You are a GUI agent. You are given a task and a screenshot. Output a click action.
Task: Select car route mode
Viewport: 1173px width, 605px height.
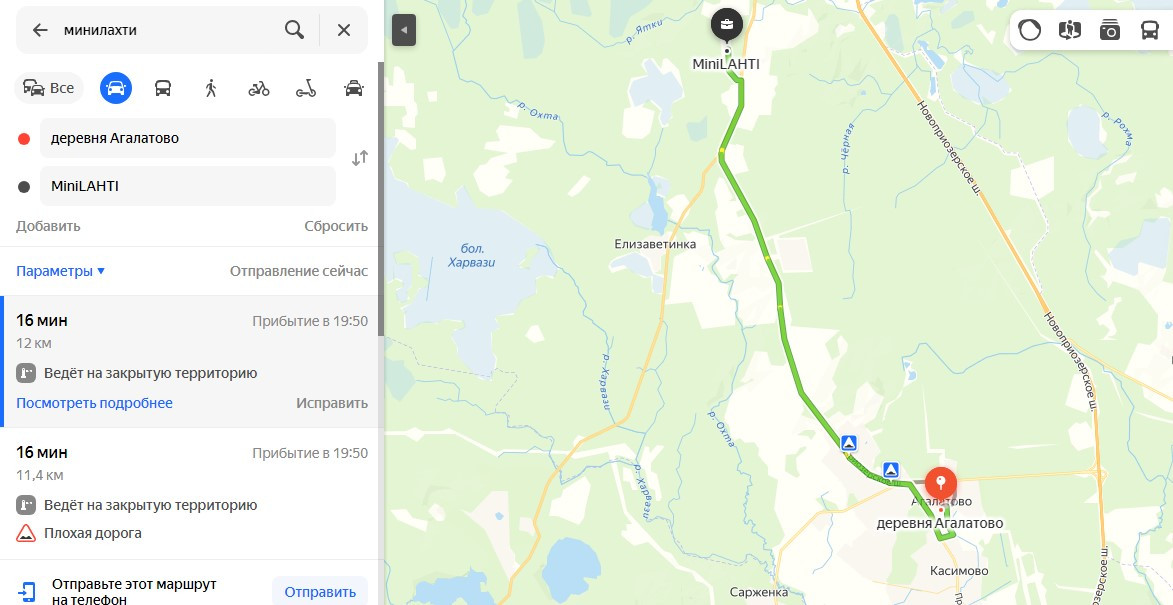[x=116, y=88]
